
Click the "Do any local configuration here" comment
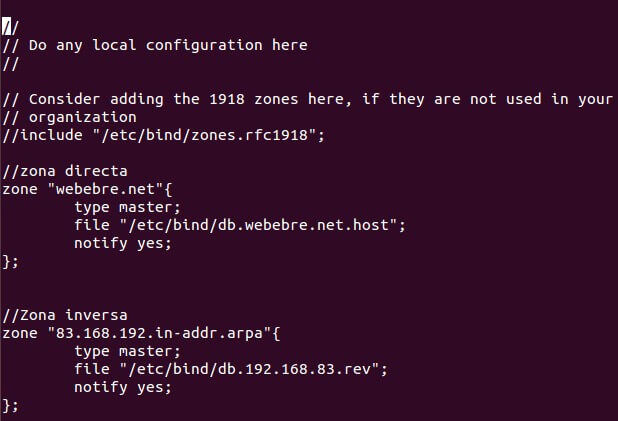pos(168,44)
